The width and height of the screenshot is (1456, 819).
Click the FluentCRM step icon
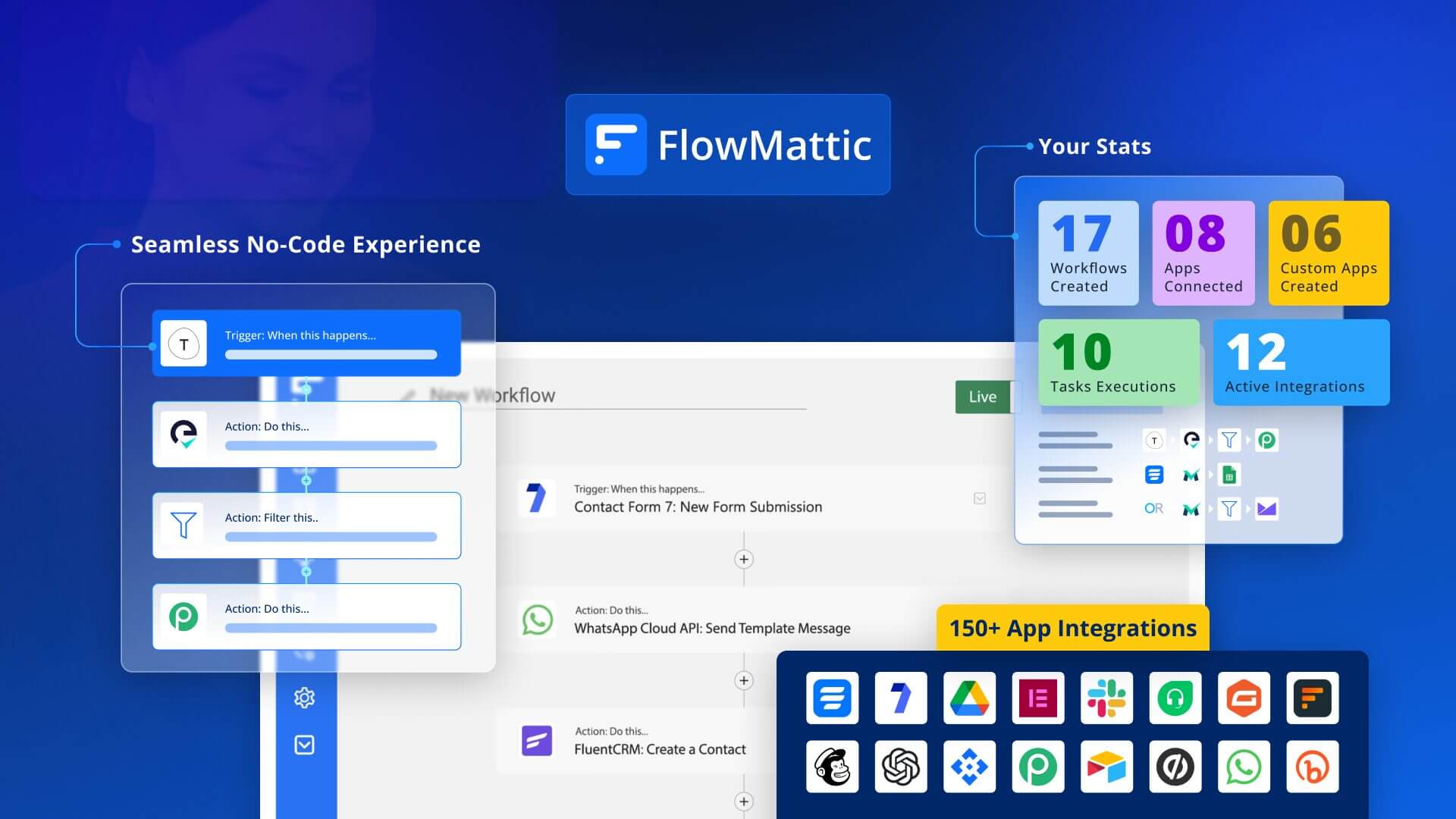pos(537,741)
